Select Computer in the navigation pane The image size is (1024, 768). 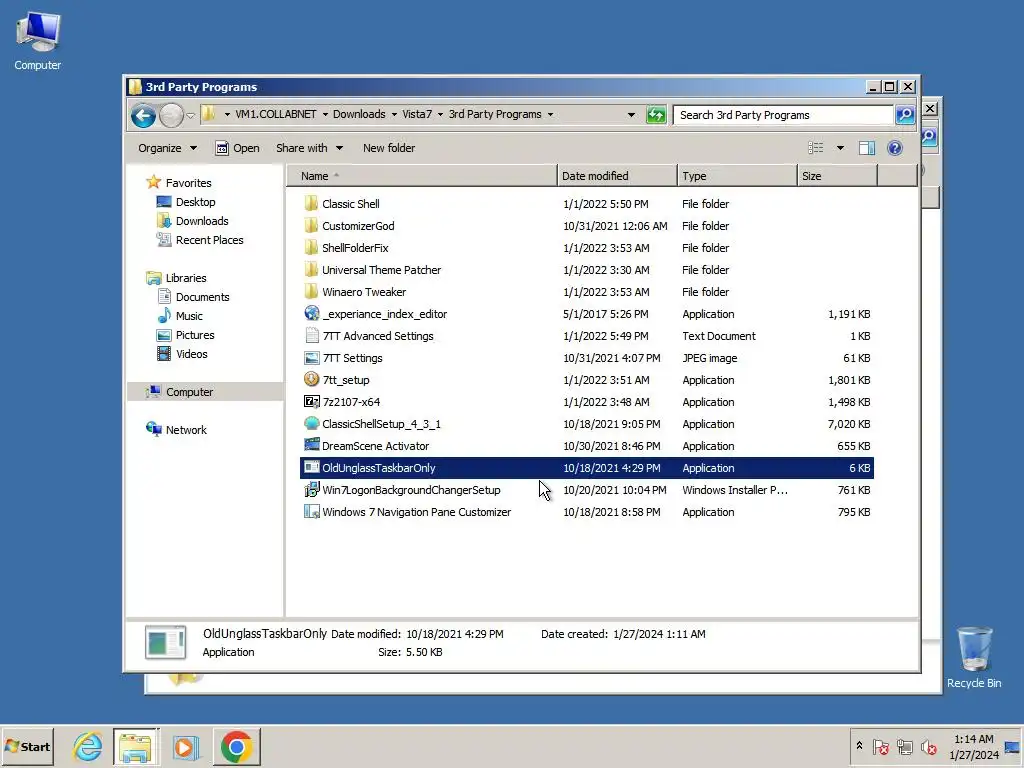point(204,392)
